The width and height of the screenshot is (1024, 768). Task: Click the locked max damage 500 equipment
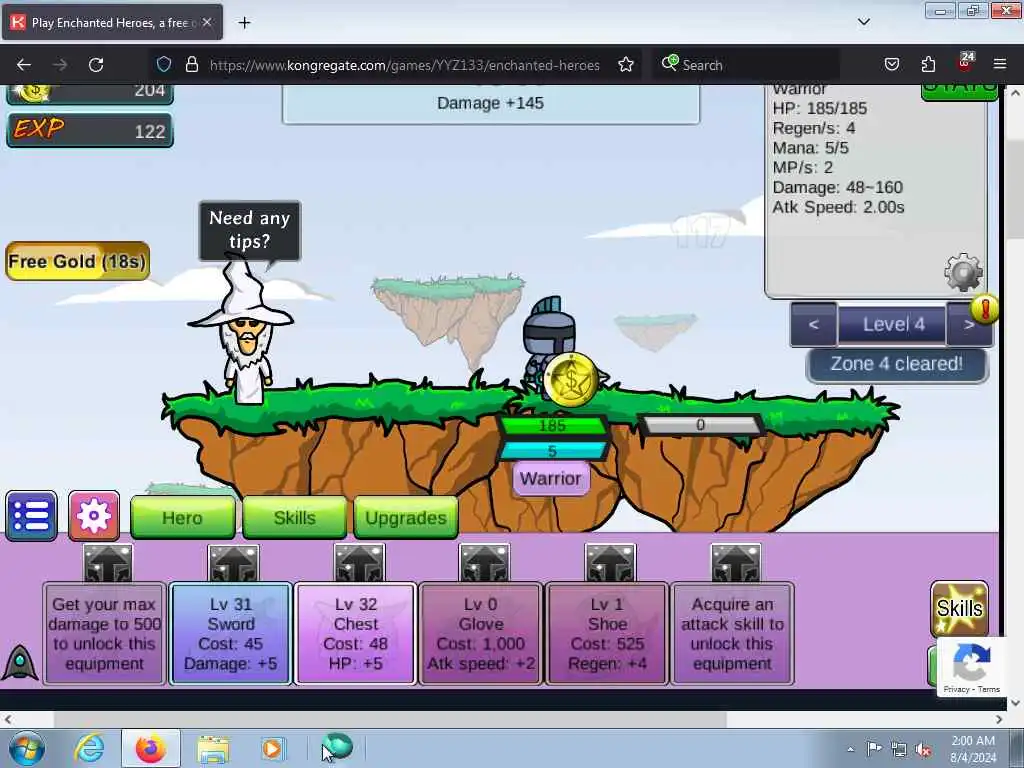tap(104, 633)
